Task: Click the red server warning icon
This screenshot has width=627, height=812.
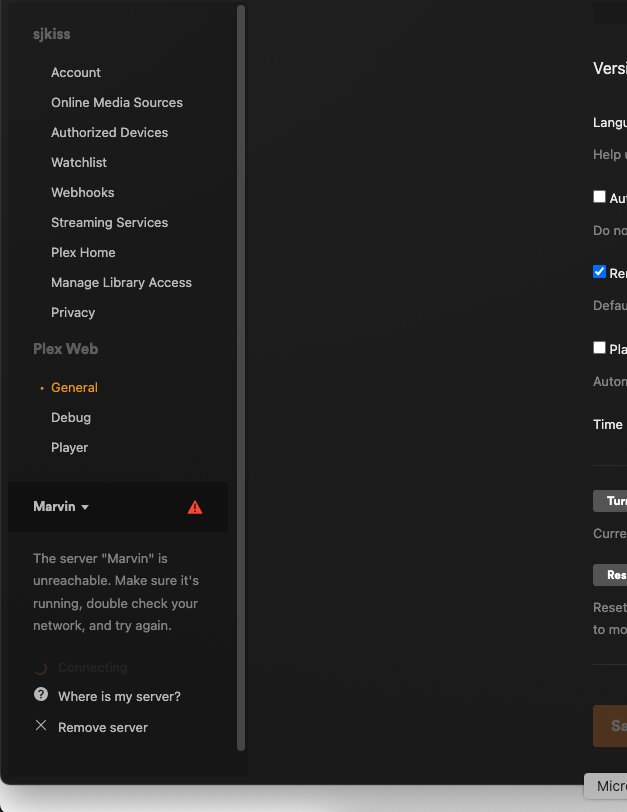Action: click(x=195, y=507)
